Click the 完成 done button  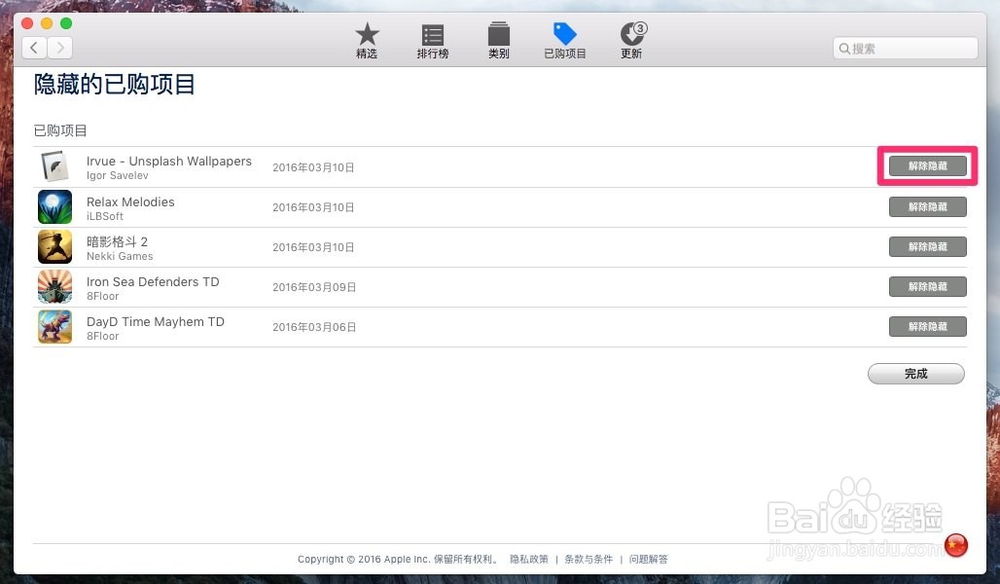coord(916,374)
